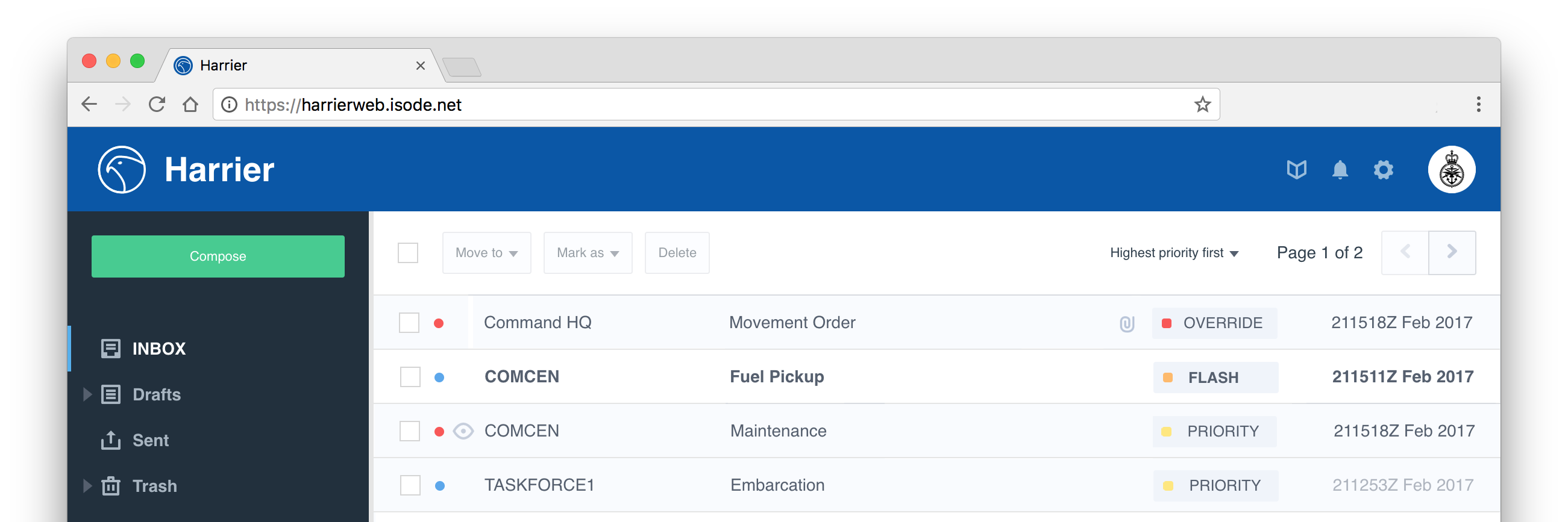Click sender Command HQ

point(538,323)
